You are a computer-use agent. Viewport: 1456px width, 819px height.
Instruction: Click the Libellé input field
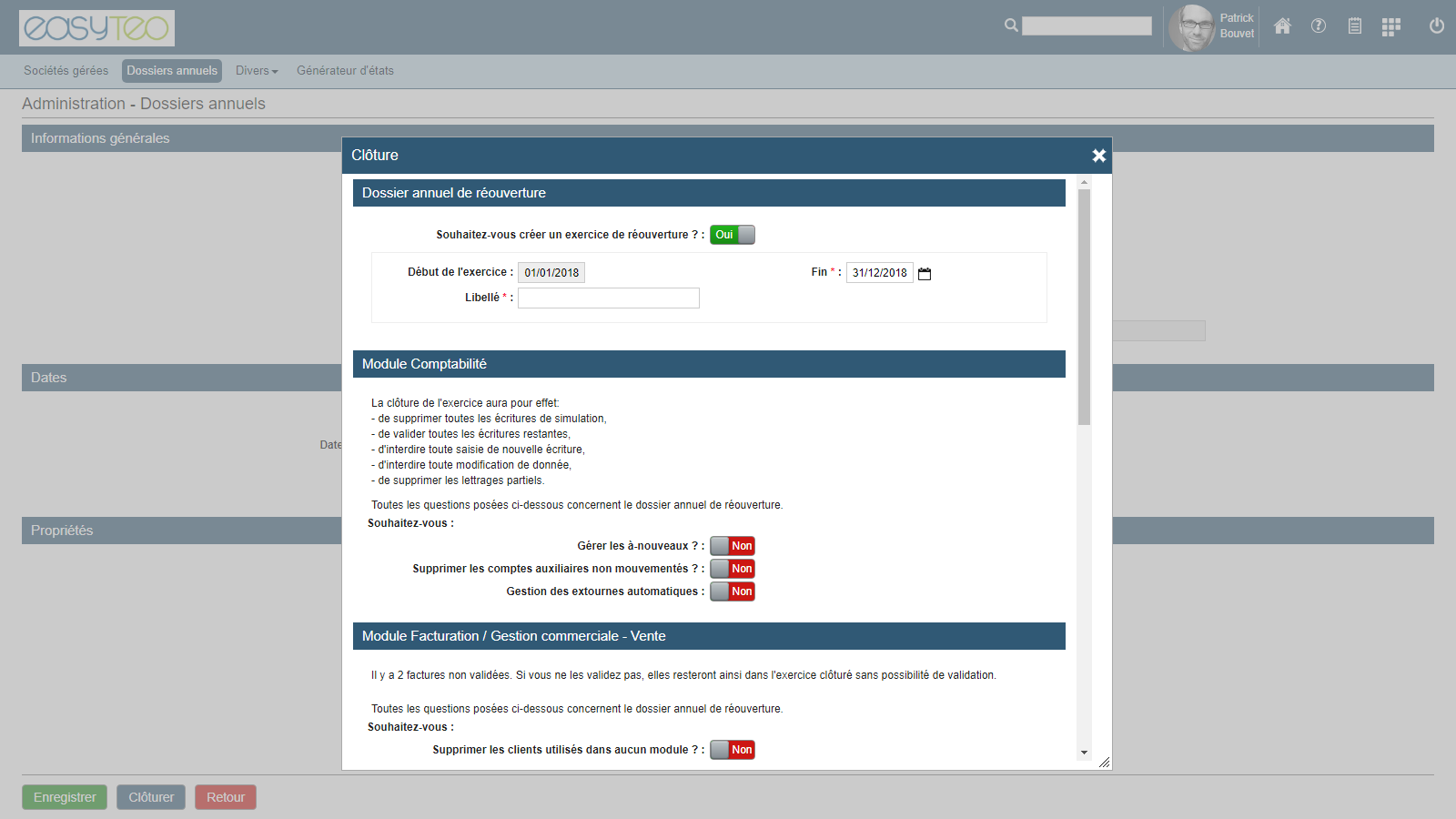click(x=609, y=298)
